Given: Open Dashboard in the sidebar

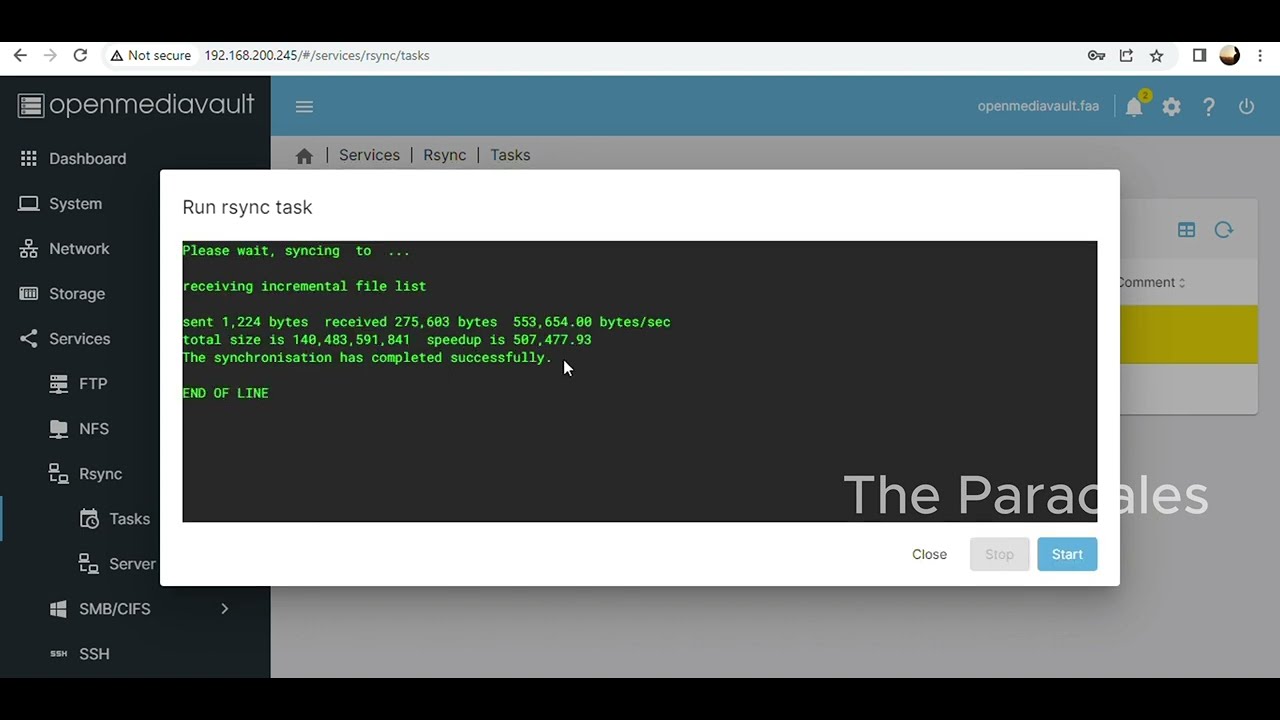Looking at the screenshot, I should (135, 159).
